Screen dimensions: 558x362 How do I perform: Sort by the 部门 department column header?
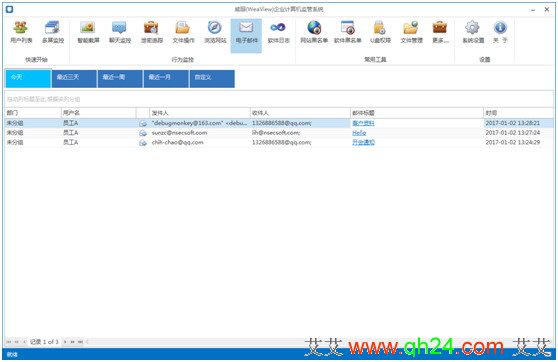coord(32,113)
